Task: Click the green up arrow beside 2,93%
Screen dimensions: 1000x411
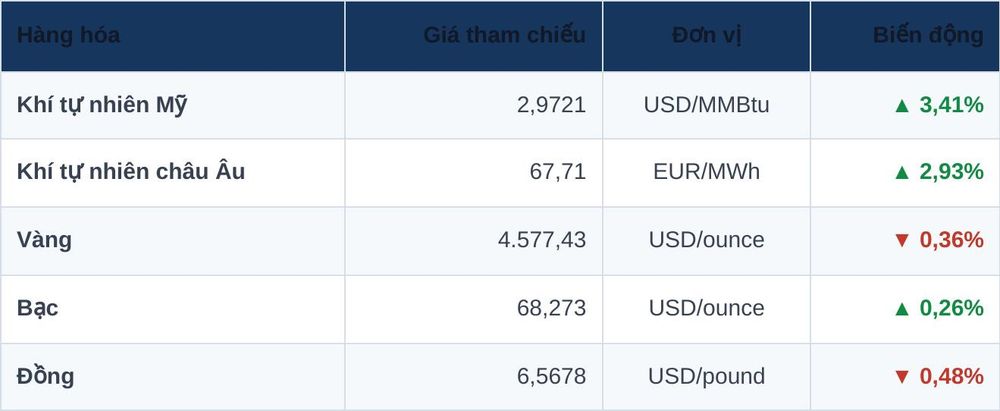Action: point(902,172)
